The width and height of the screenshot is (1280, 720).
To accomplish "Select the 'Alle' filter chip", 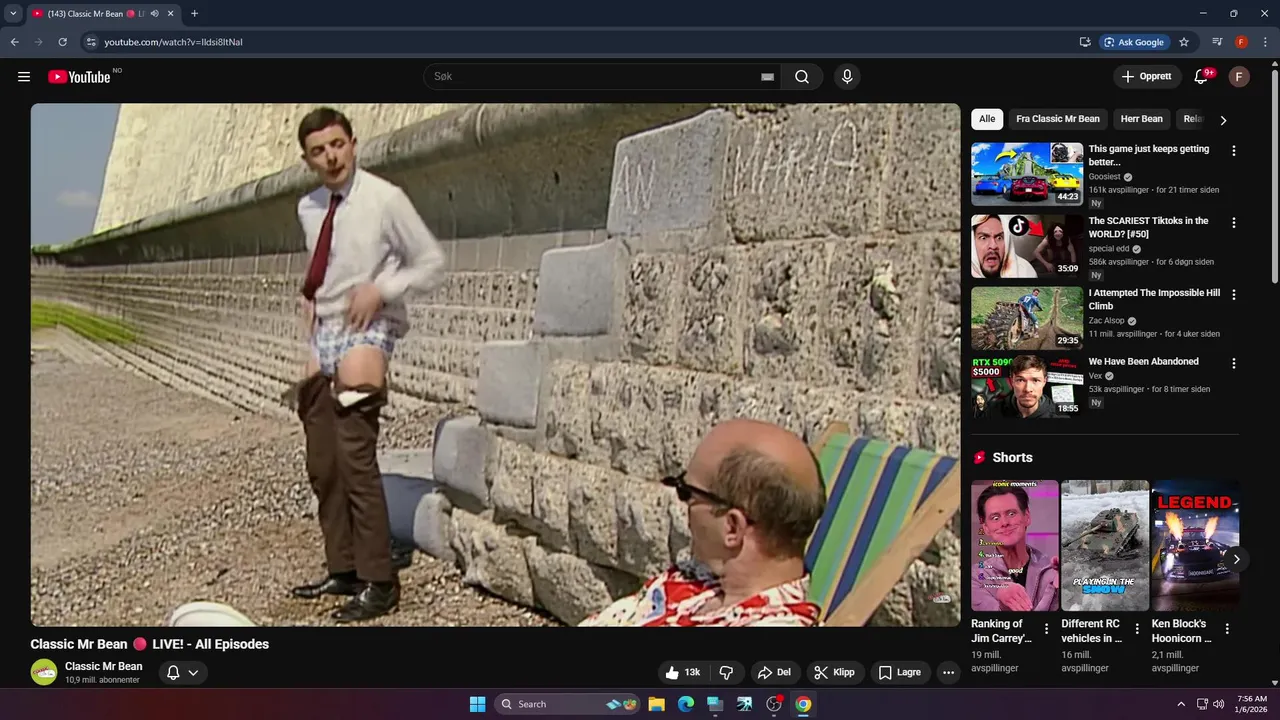I will coord(987,119).
